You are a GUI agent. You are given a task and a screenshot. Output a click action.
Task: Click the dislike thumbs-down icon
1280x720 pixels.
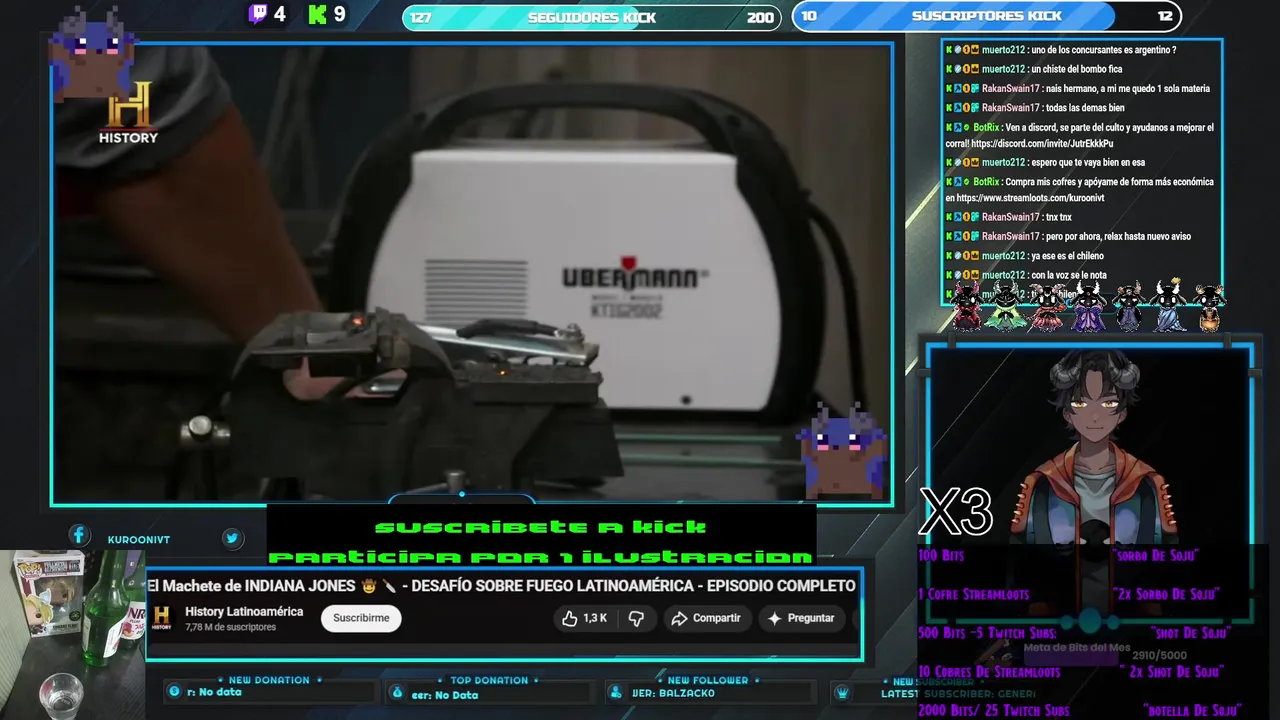[x=636, y=618]
